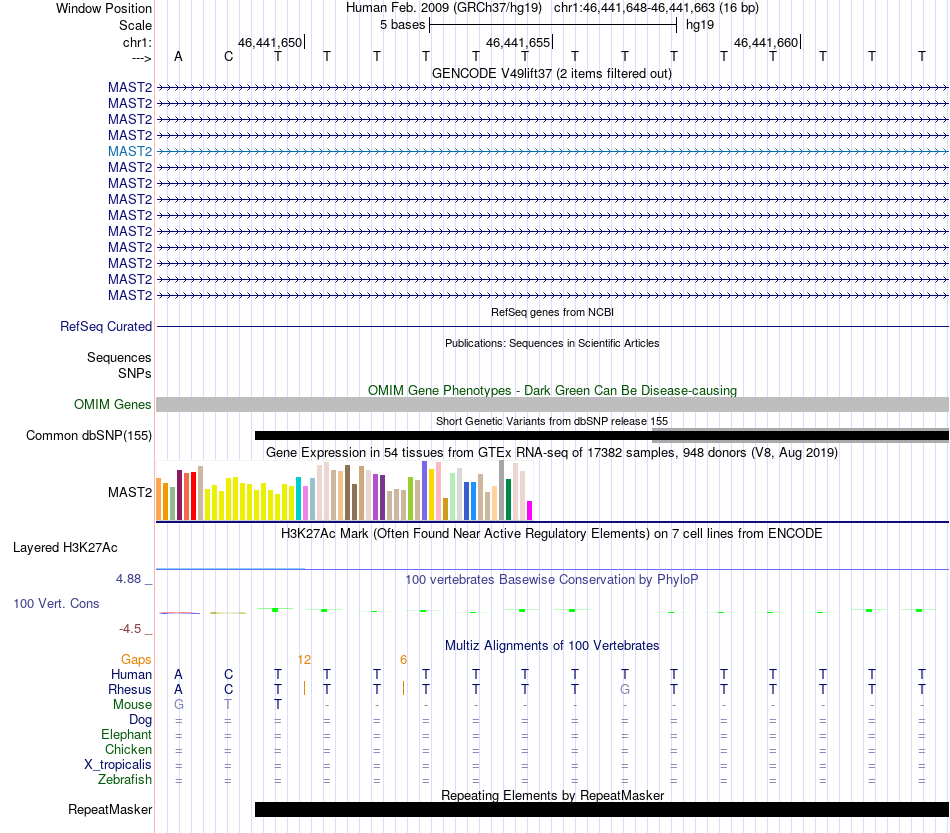Click the SNPs track label
The width and height of the screenshot is (950, 833).
[135, 373]
